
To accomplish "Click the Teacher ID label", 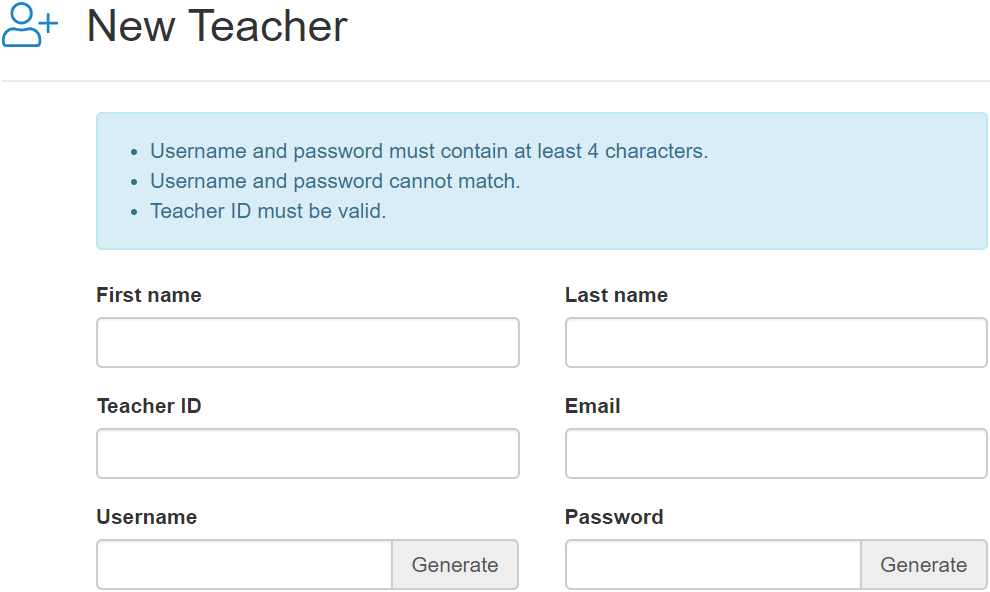I will pyautogui.click(x=149, y=406).
